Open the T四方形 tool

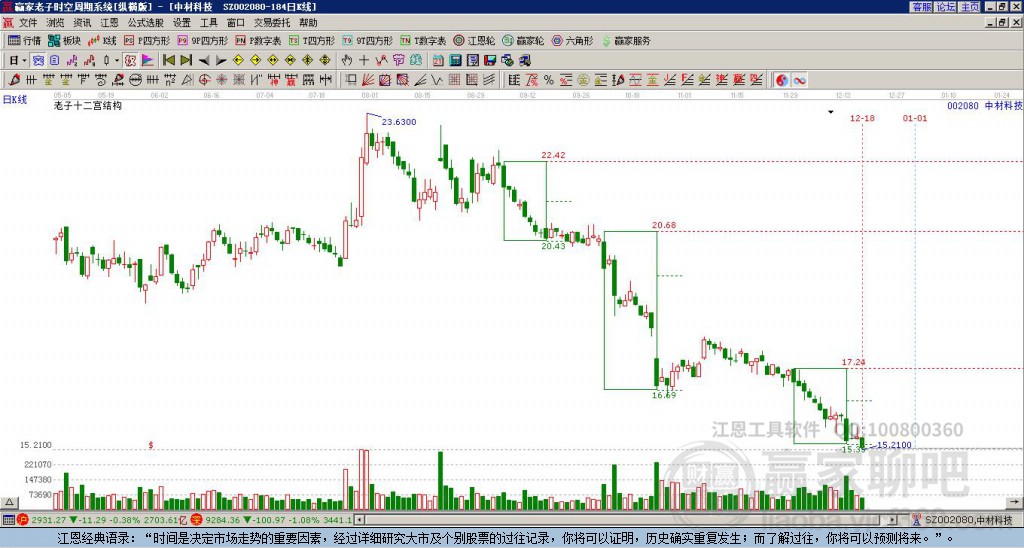312,40
